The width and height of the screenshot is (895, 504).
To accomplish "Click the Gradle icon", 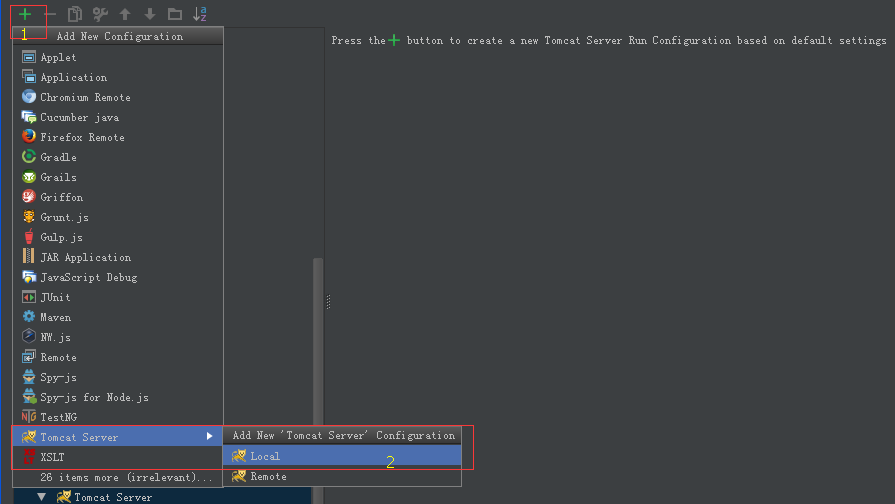I will (29, 156).
